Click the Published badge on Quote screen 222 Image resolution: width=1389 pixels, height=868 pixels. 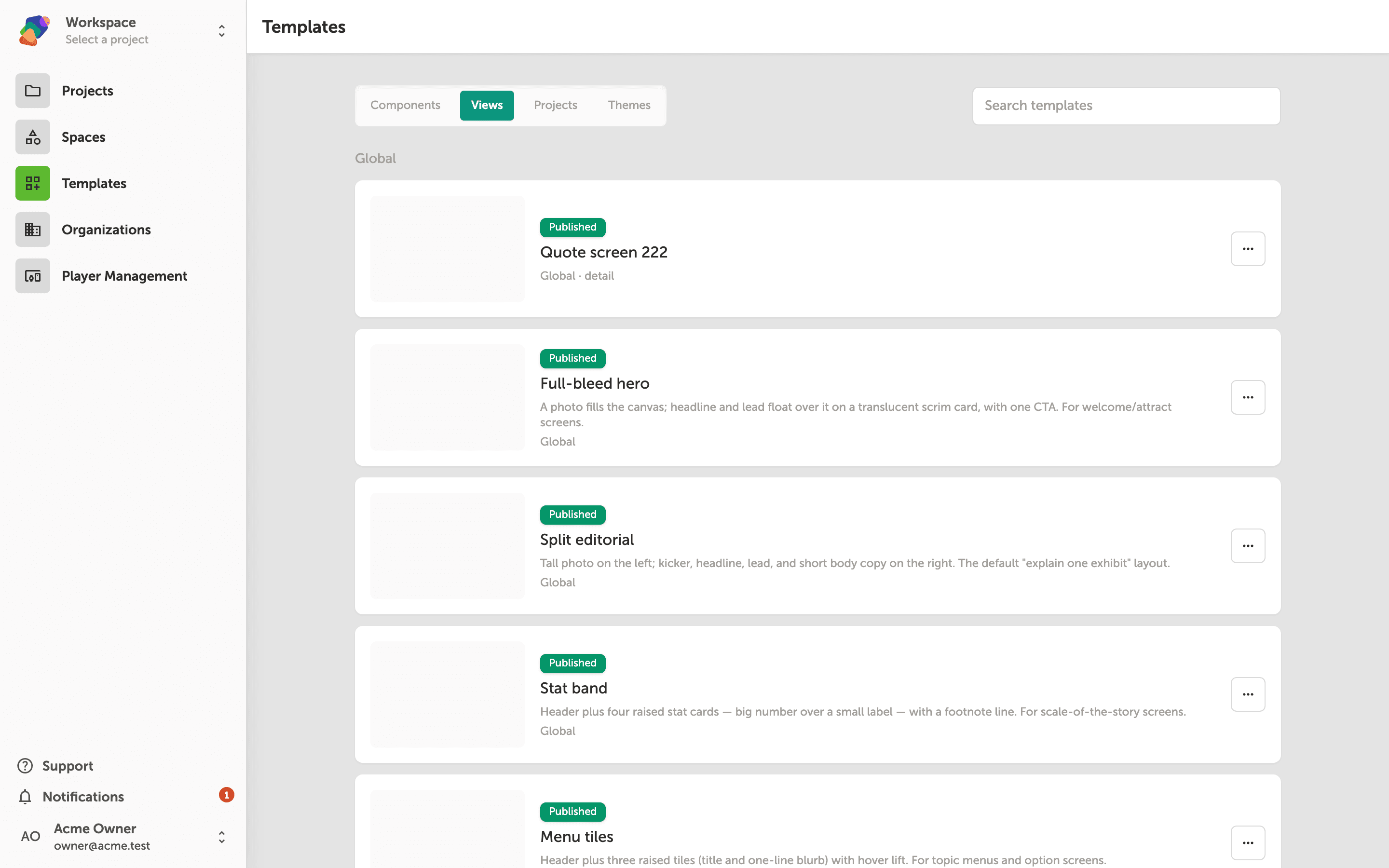[x=572, y=227]
